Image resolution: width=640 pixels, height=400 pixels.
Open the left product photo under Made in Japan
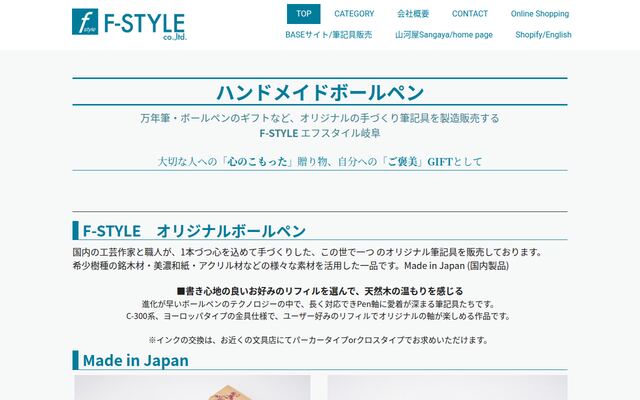(192, 388)
